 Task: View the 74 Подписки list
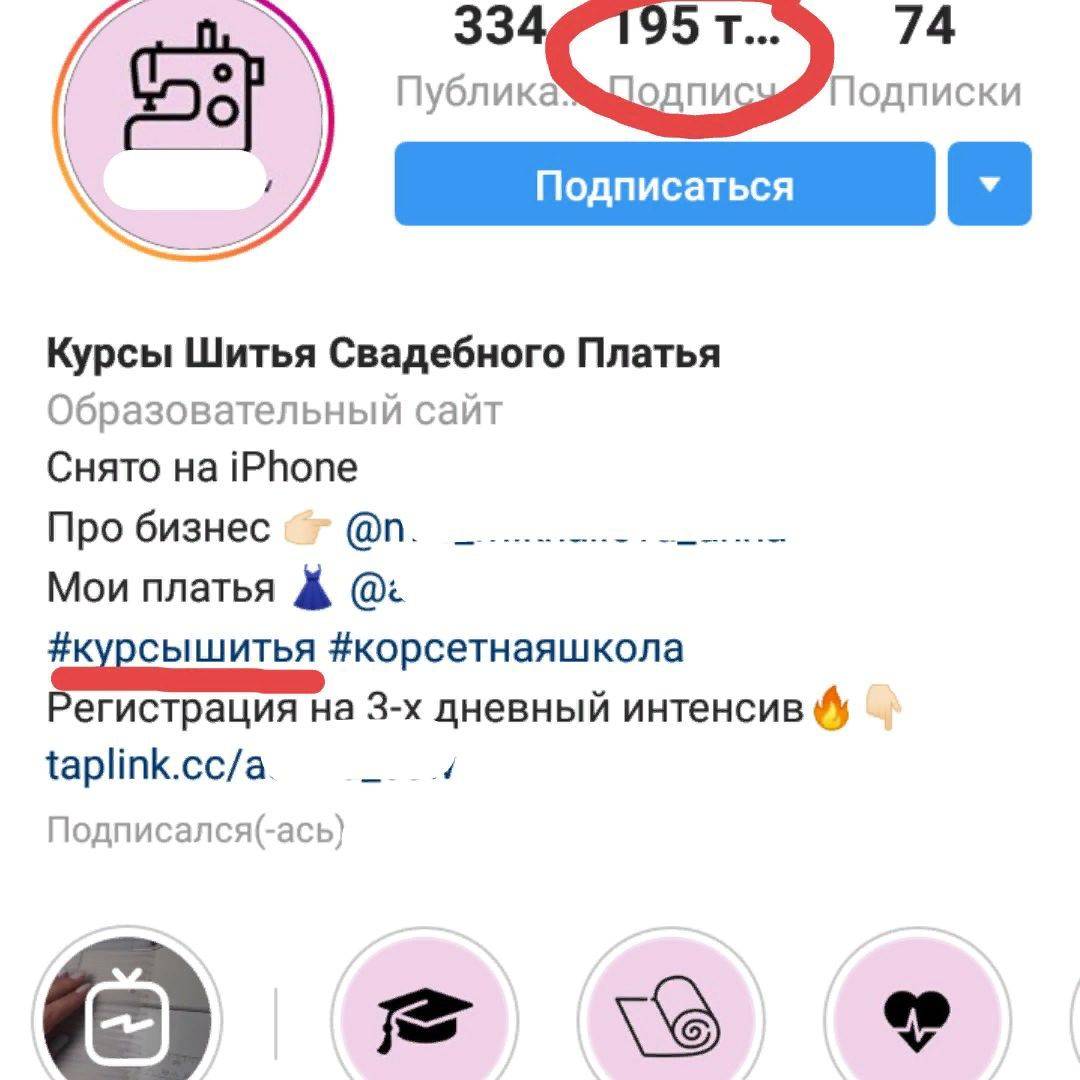(x=925, y=56)
